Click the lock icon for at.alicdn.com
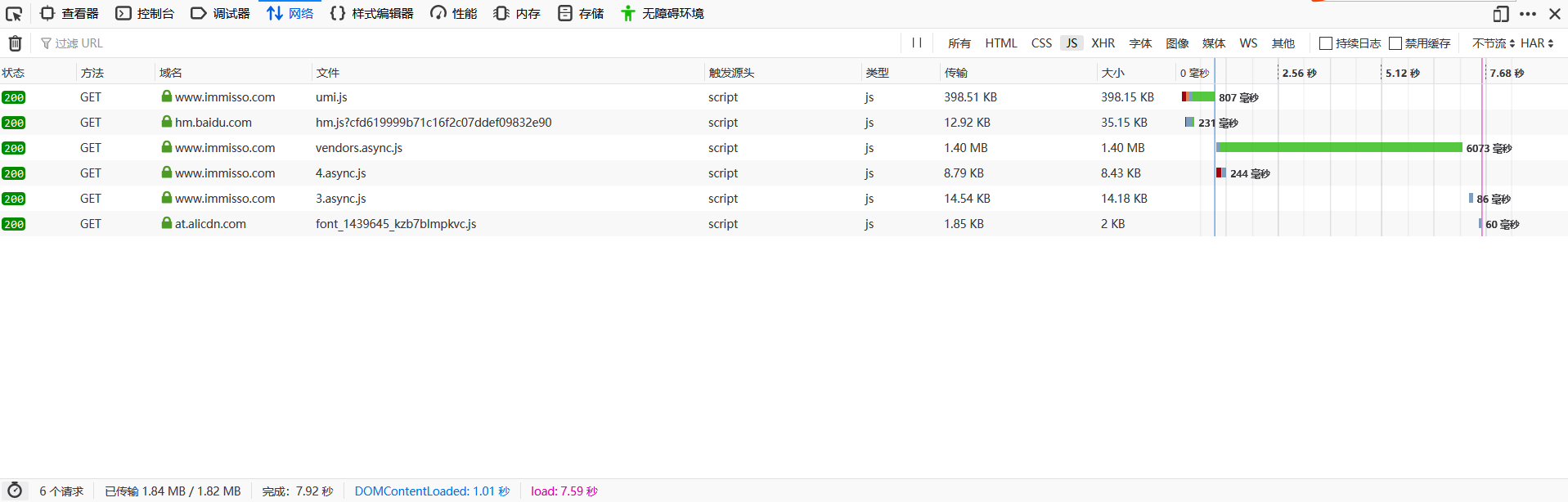This screenshot has height=502, width=1568. [167, 223]
